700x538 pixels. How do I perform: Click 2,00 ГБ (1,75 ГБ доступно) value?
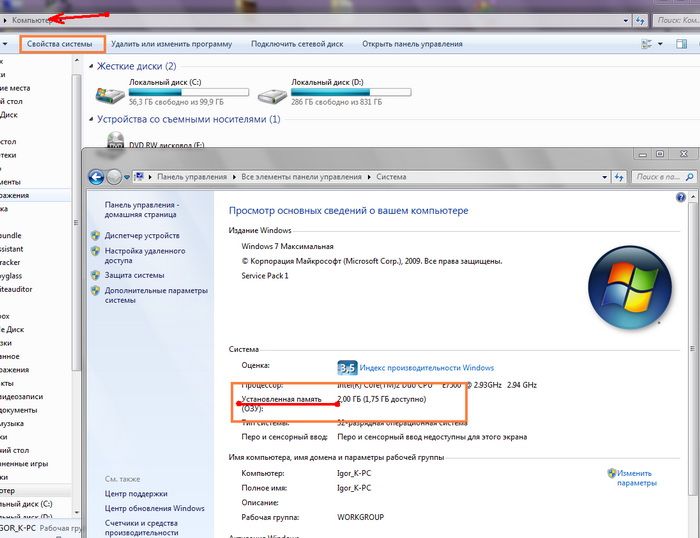pyautogui.click(x=382, y=399)
